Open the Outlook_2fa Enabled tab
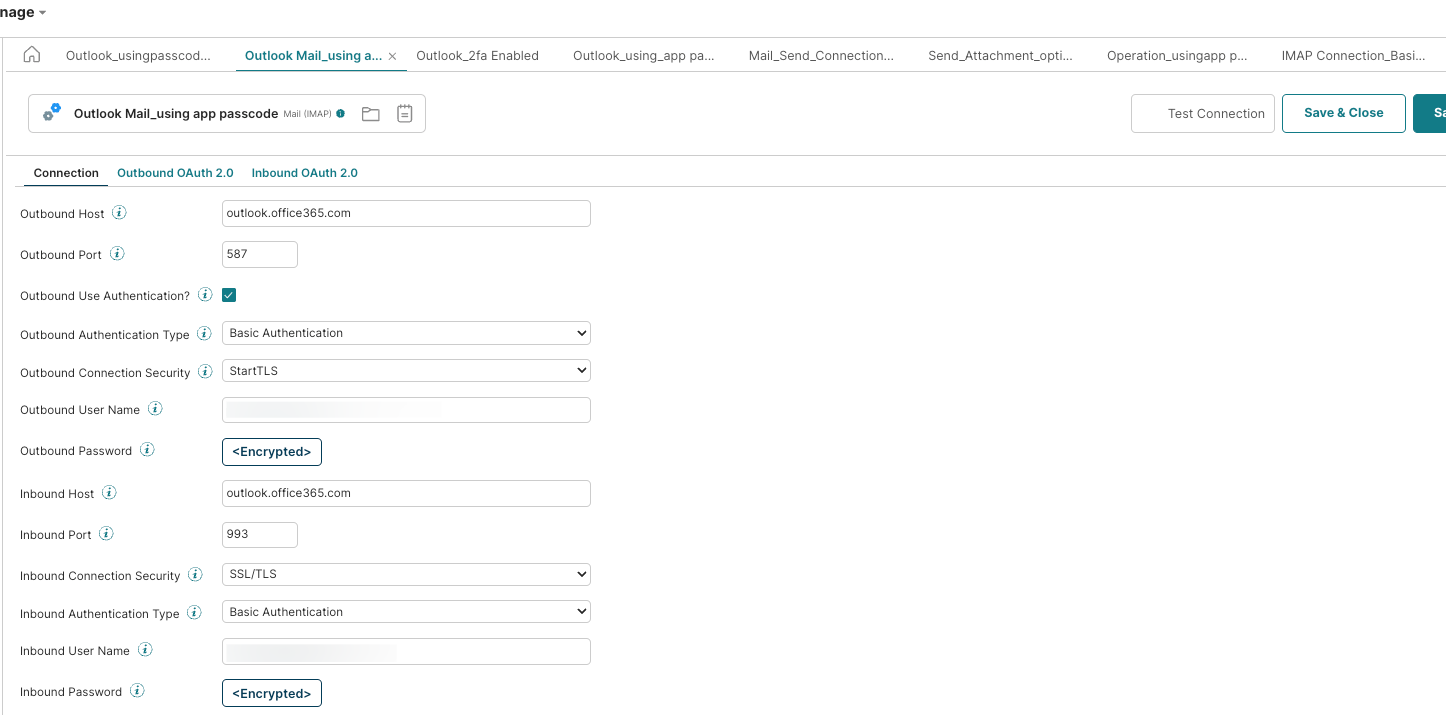The height and width of the screenshot is (715, 1446). (478, 56)
